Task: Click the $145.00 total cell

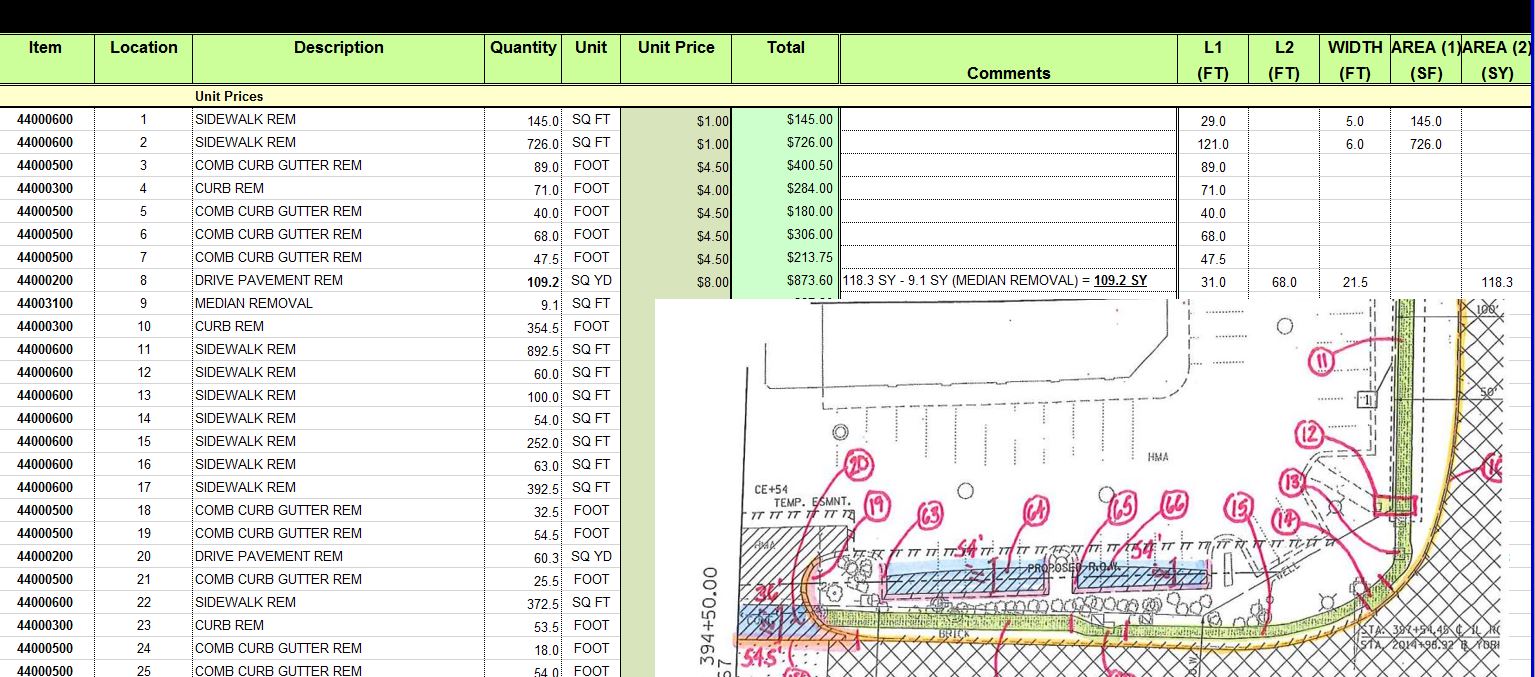Action: [785, 119]
